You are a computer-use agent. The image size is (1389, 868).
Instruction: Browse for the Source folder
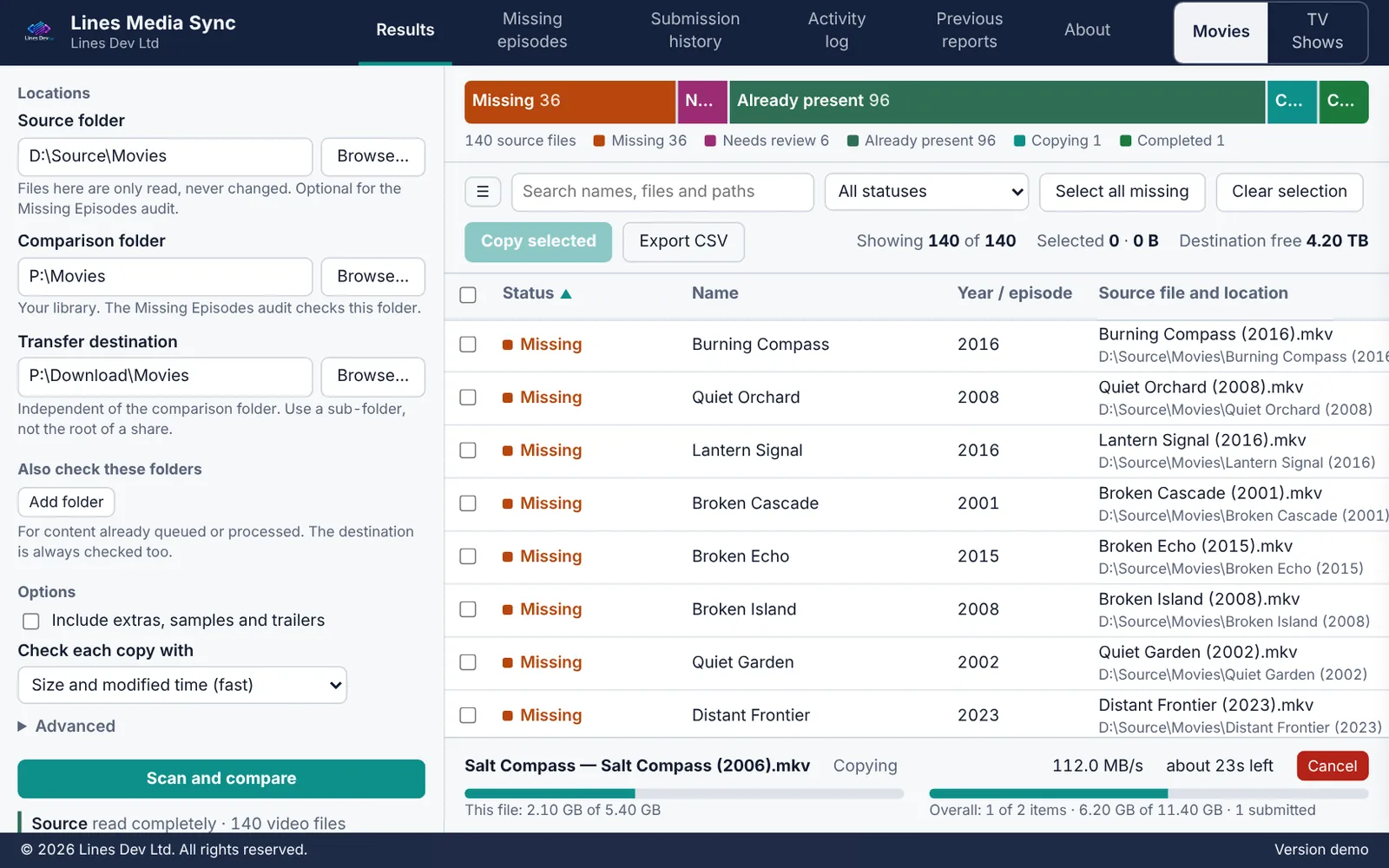[x=373, y=156]
